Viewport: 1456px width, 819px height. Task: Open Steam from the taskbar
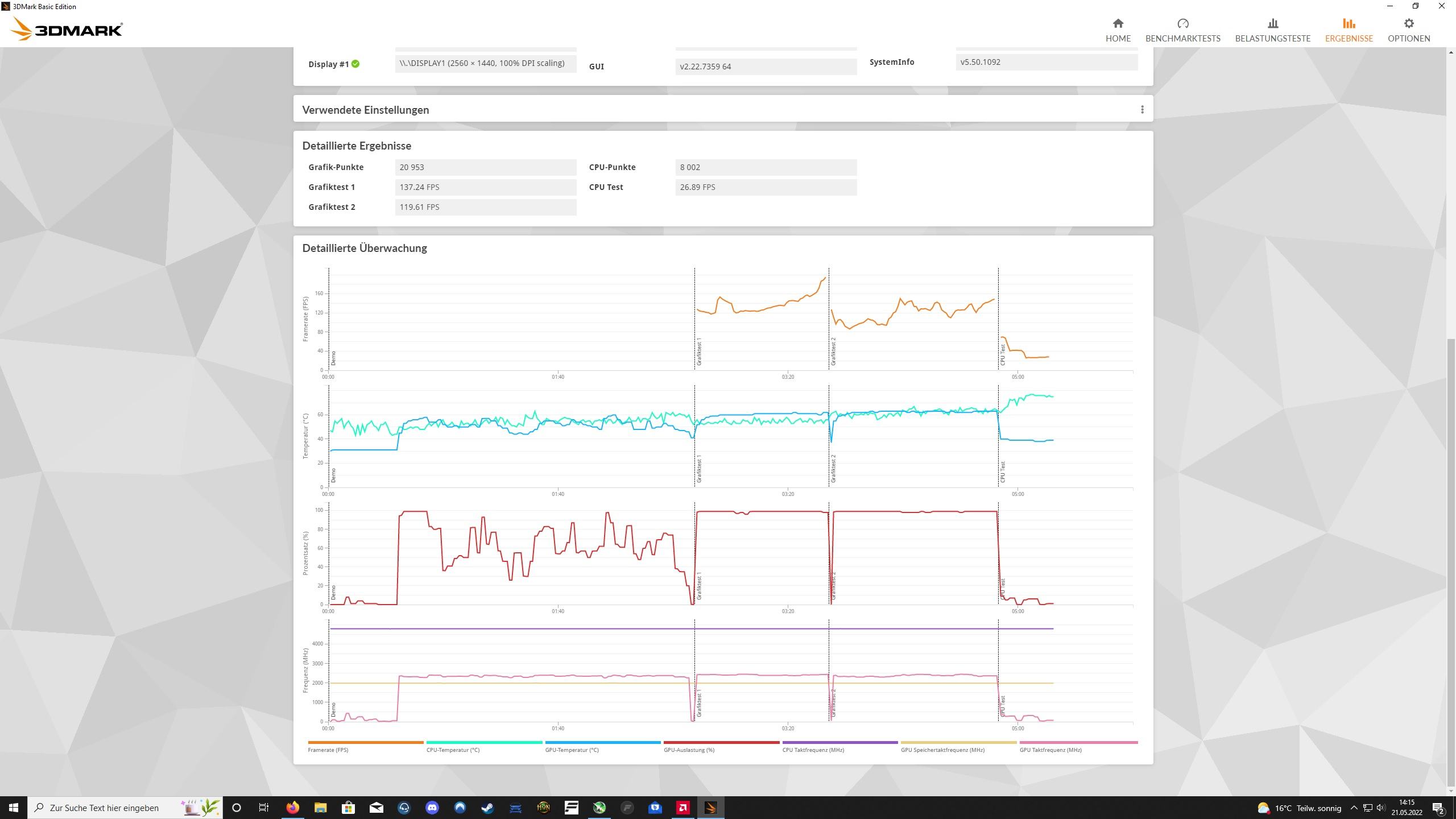tap(487, 808)
